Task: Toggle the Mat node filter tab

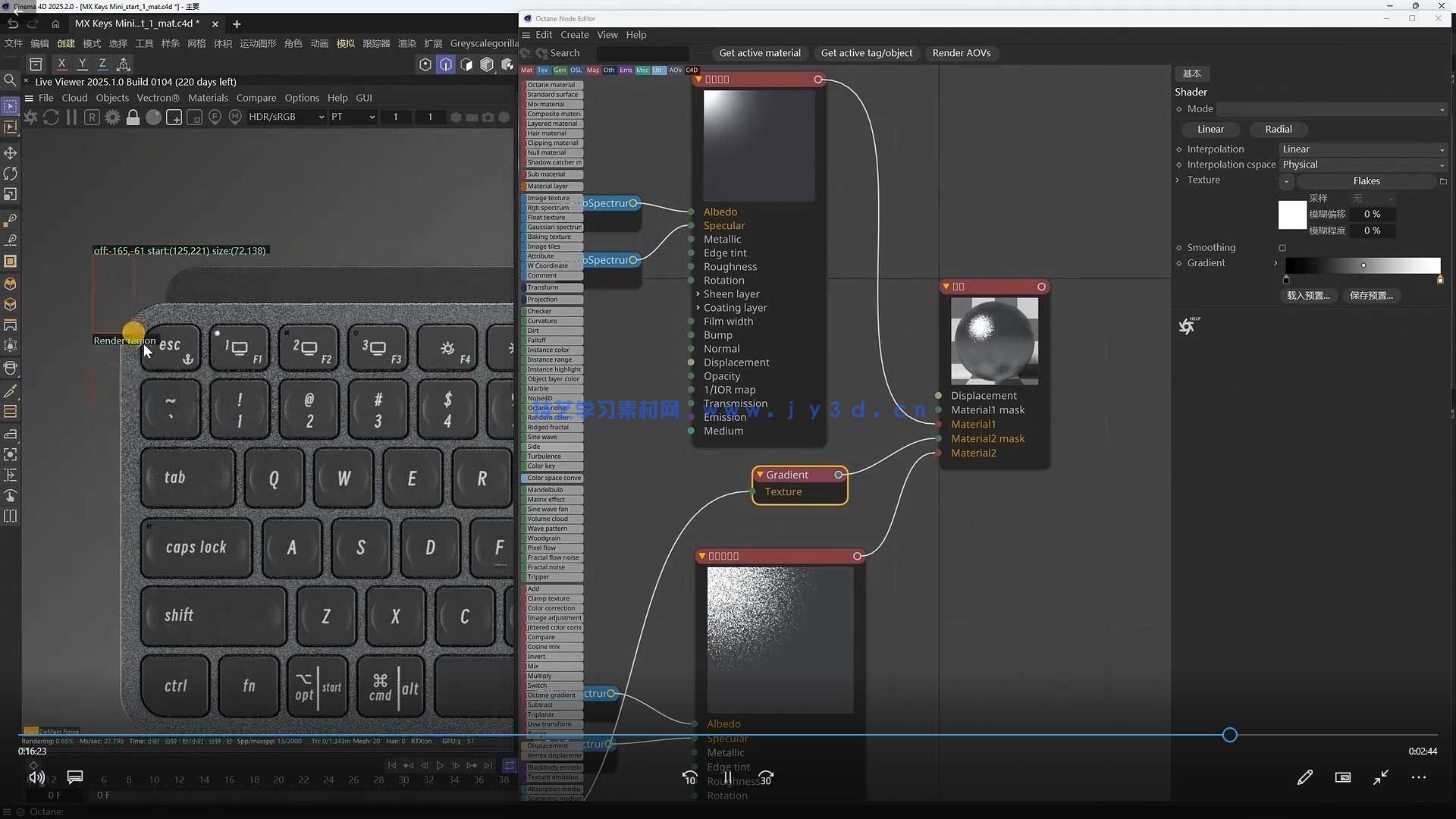Action: pyautogui.click(x=527, y=70)
